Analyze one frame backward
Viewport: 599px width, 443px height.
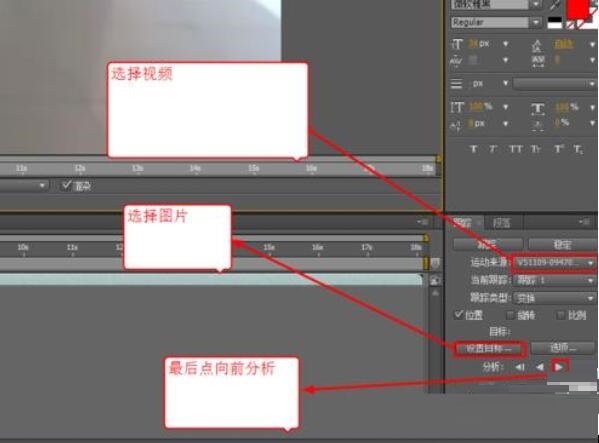(x=520, y=367)
